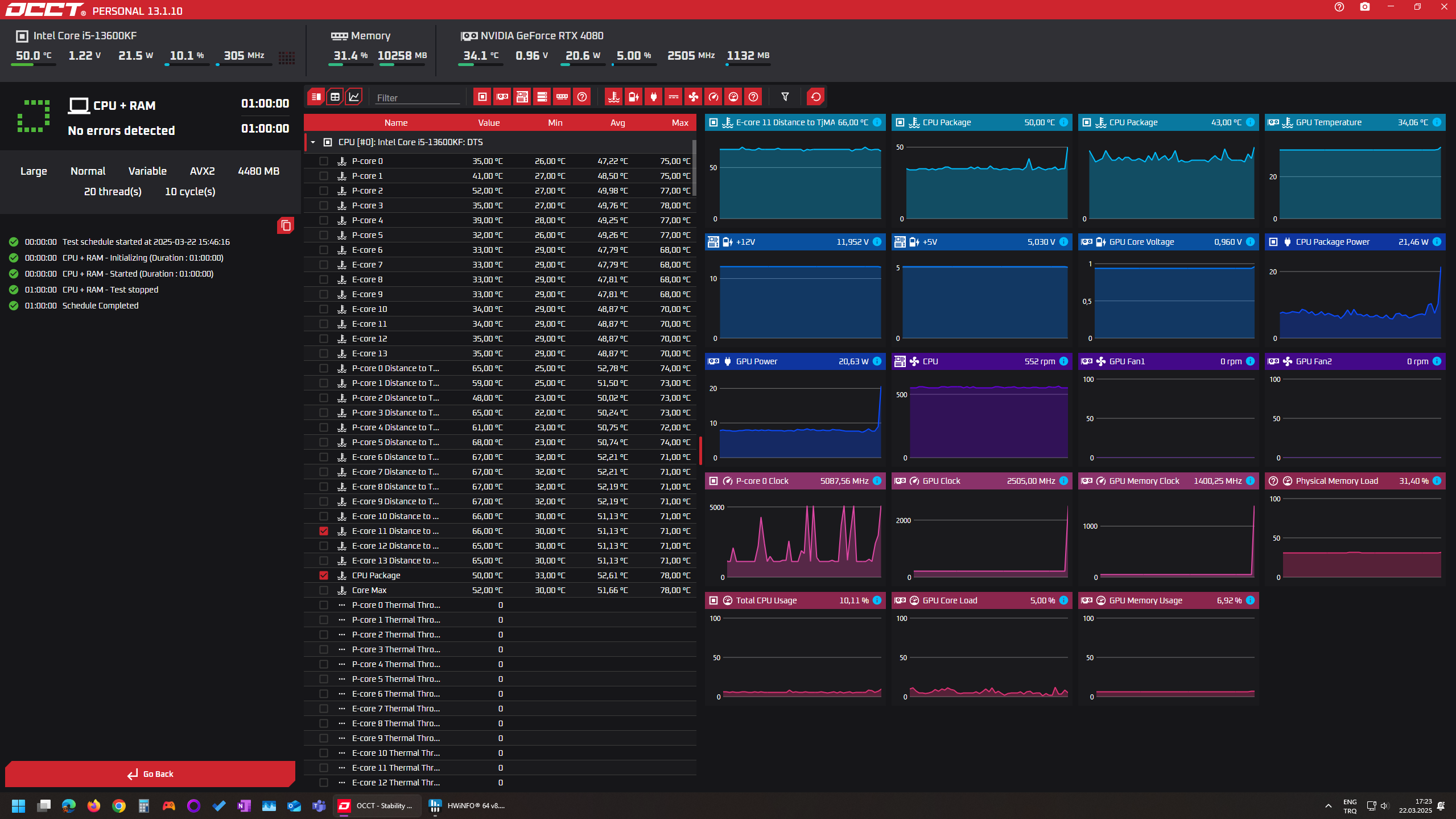Toggle memory module sensor filter icon
This screenshot has width=1456, height=819.
(562, 97)
